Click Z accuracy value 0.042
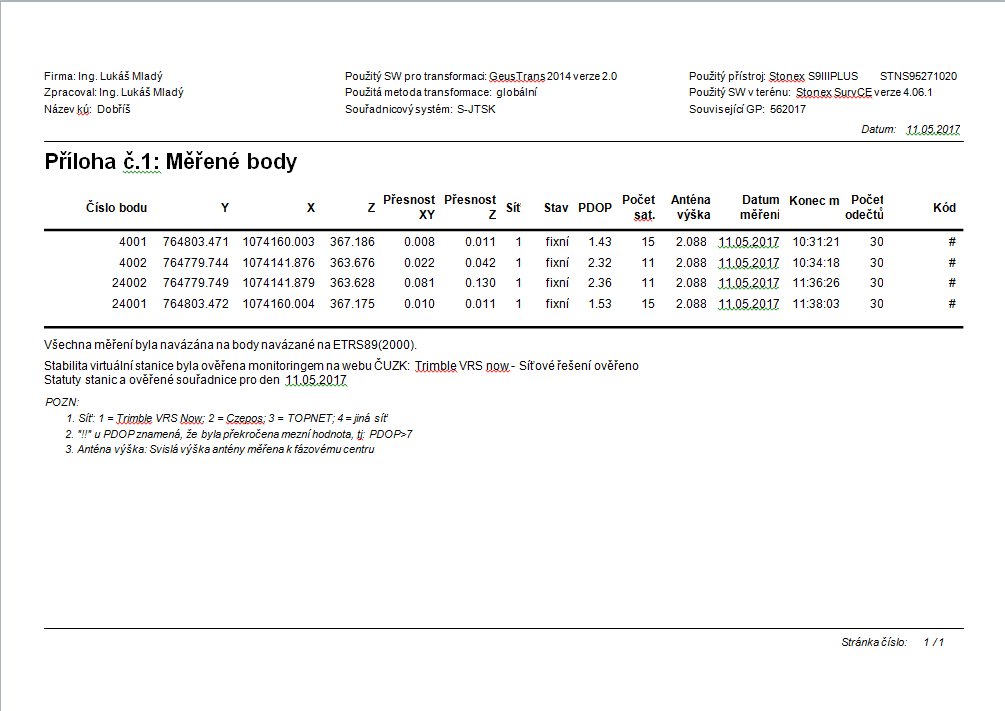The height and width of the screenshot is (711, 1005). [480, 263]
